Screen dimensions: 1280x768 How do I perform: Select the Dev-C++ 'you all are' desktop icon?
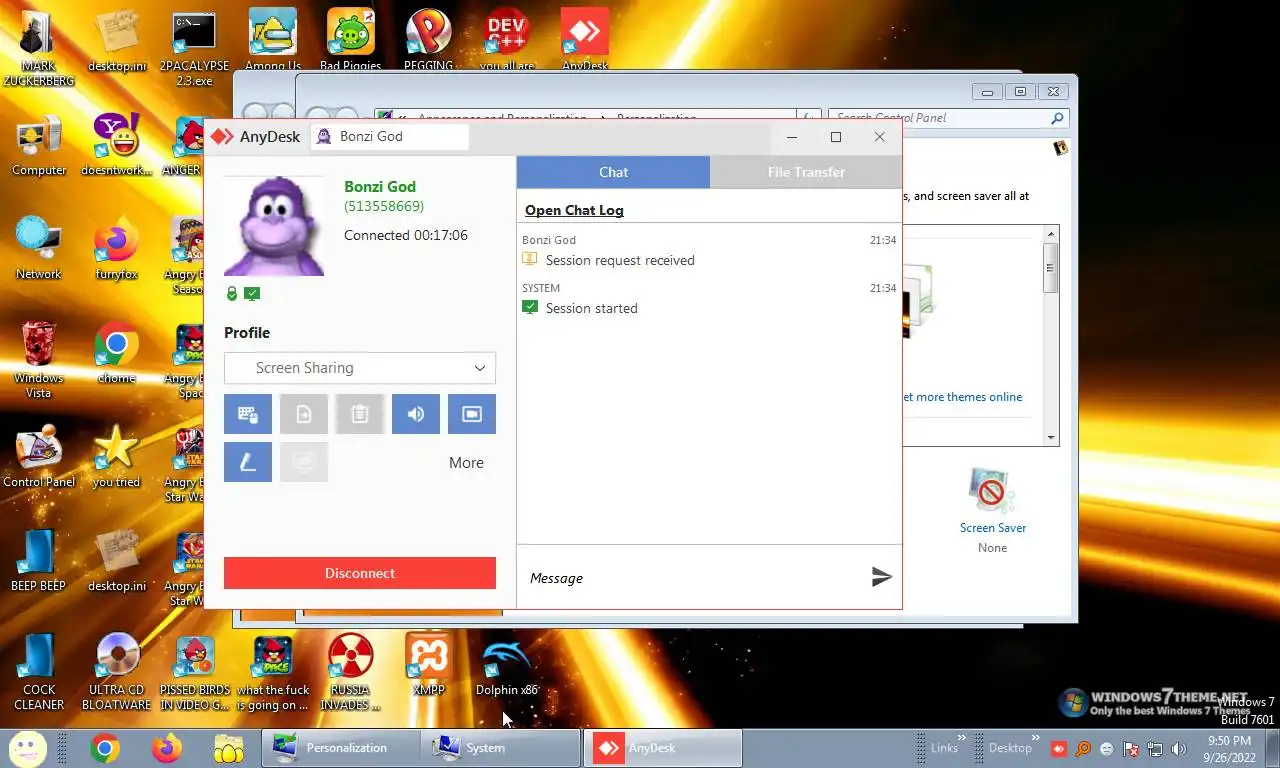(x=507, y=40)
